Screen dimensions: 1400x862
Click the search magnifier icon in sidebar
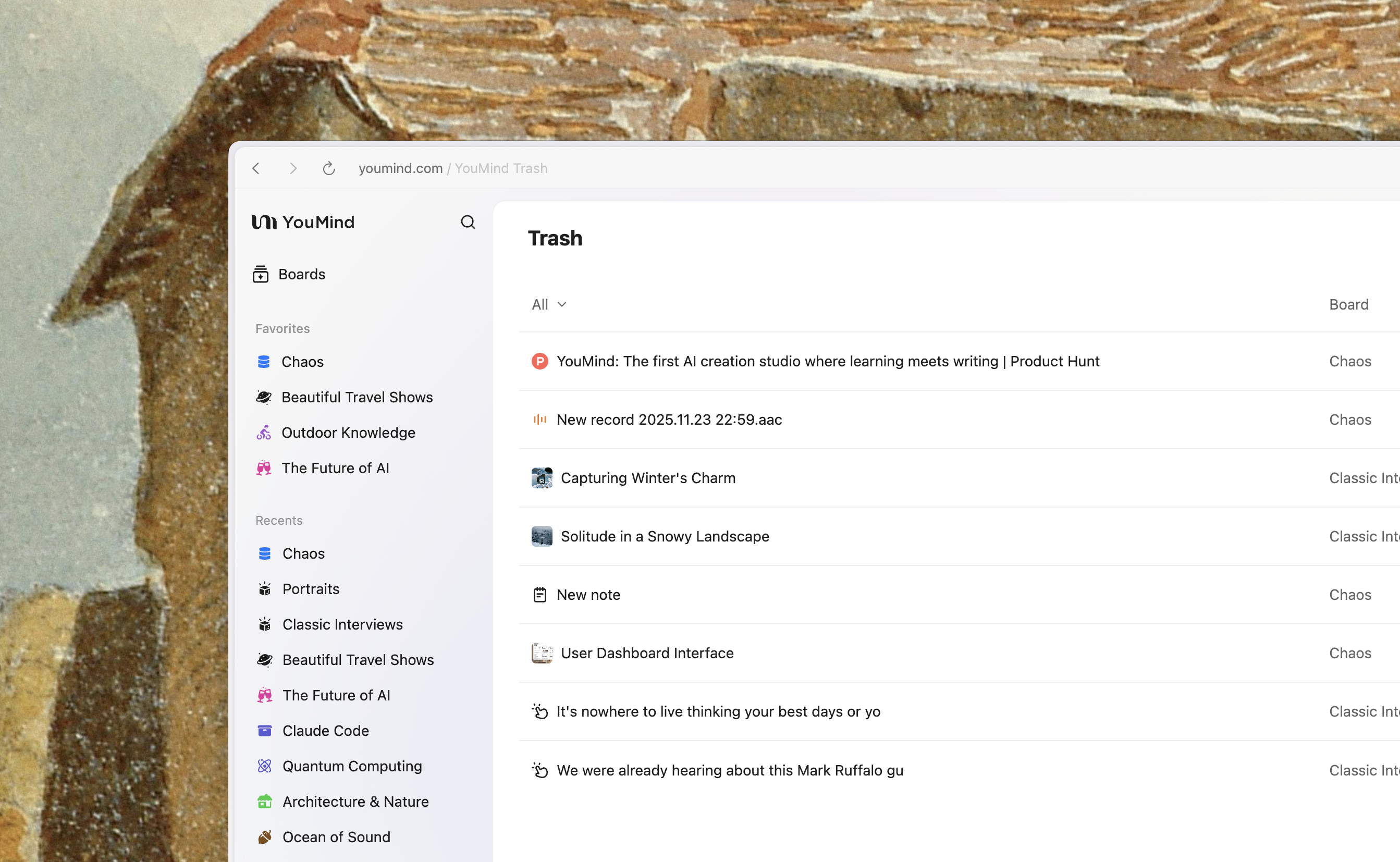click(468, 223)
